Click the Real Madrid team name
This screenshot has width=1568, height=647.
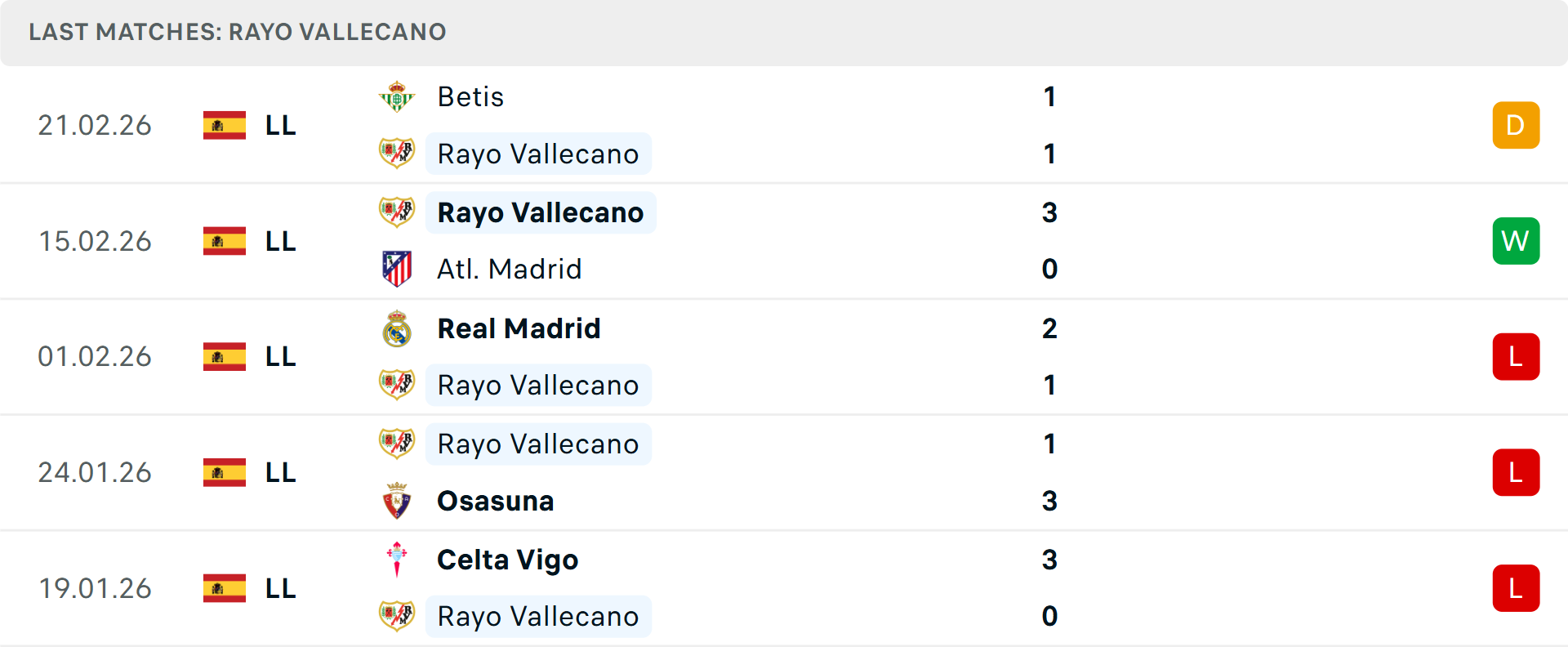click(x=519, y=328)
